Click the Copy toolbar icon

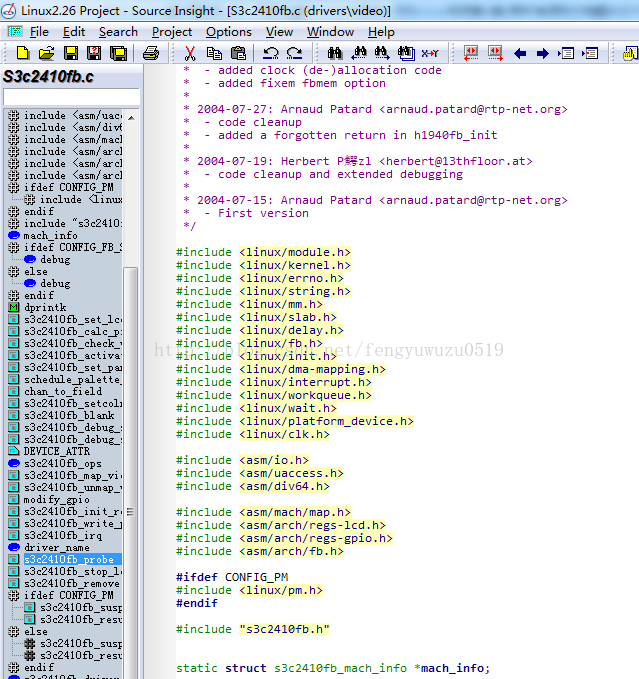tap(214, 53)
